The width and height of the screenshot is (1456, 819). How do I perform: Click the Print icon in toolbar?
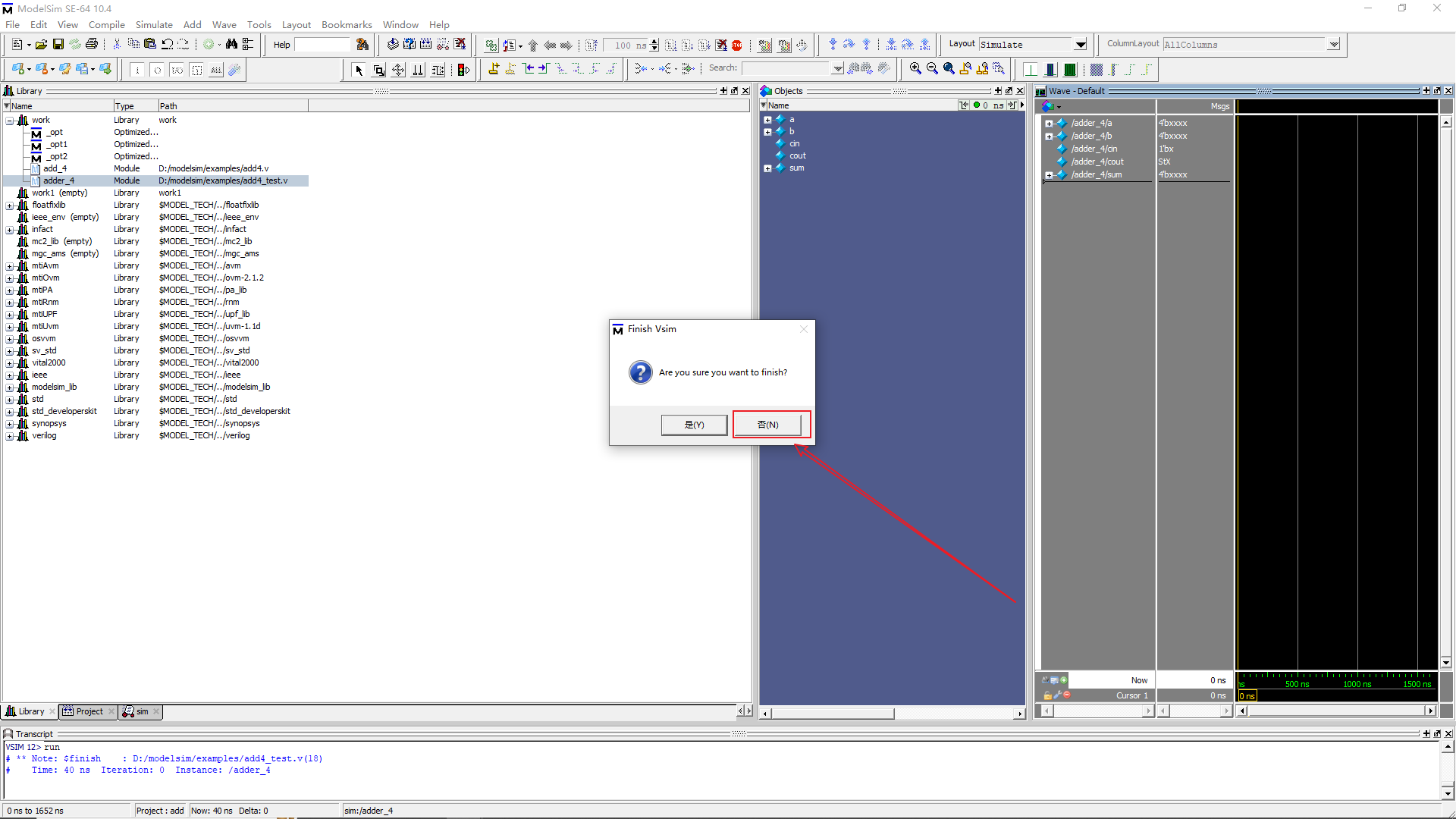coord(92,45)
